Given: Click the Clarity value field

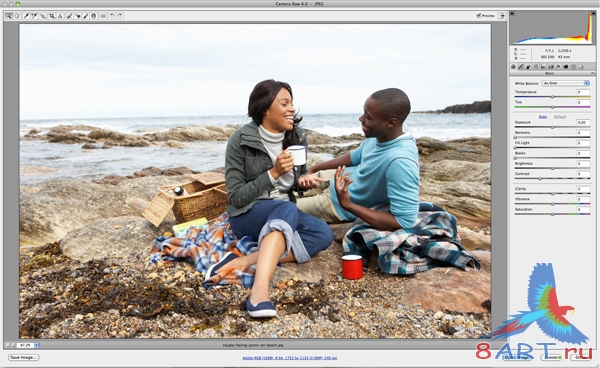Looking at the screenshot, I should coord(583,189).
